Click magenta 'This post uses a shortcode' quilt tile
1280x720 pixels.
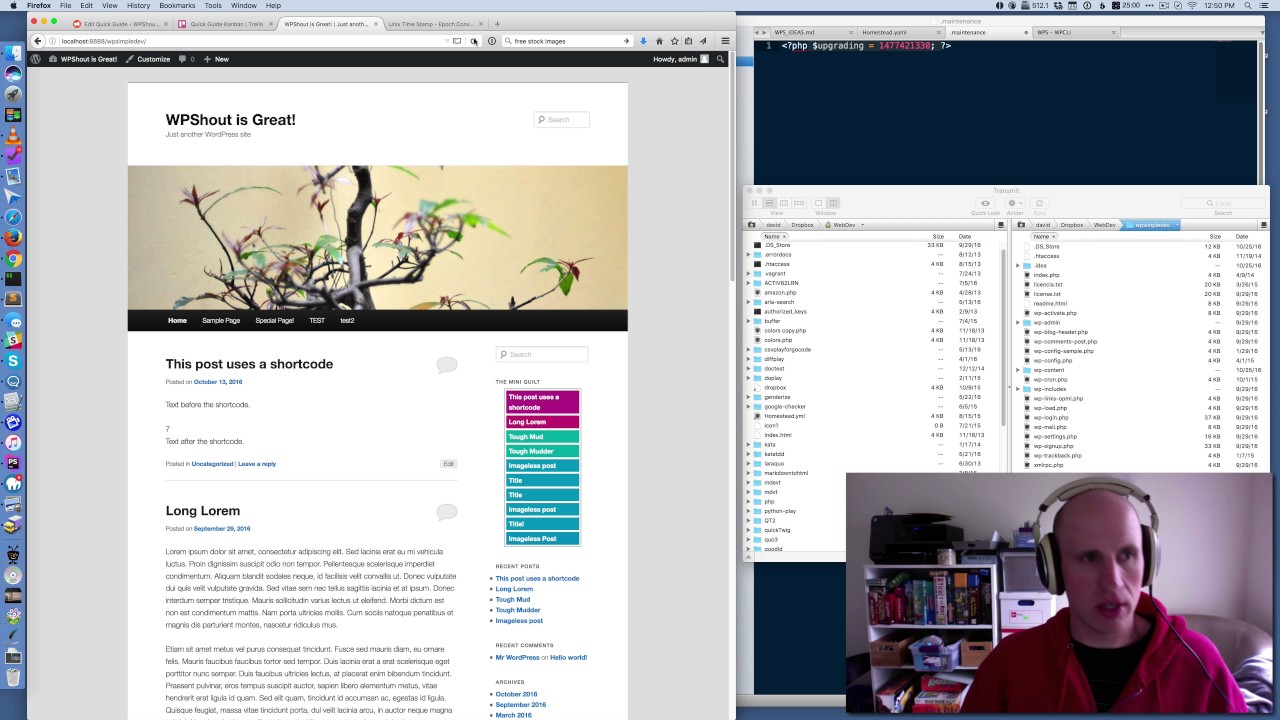click(542, 402)
